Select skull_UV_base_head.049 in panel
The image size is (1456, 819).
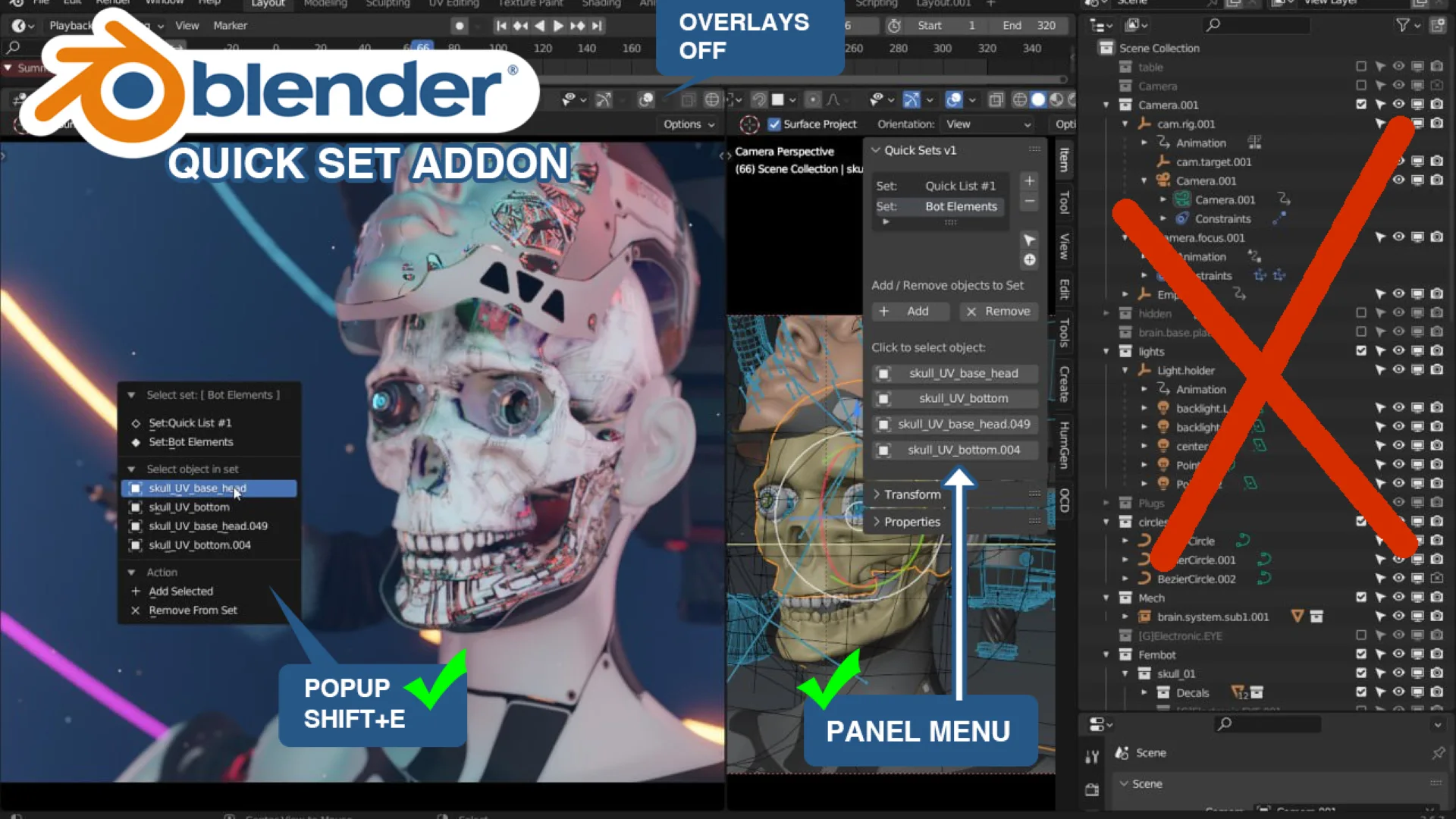click(955, 425)
